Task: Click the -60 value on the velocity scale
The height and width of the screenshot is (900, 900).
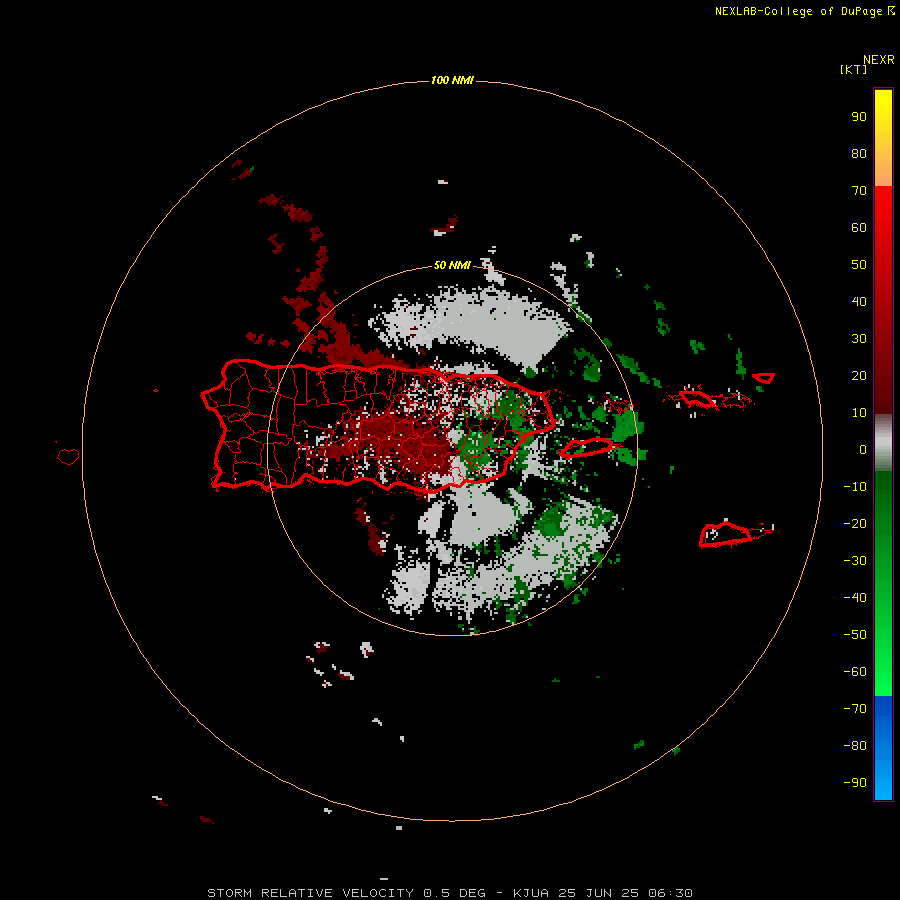Action: [855, 672]
